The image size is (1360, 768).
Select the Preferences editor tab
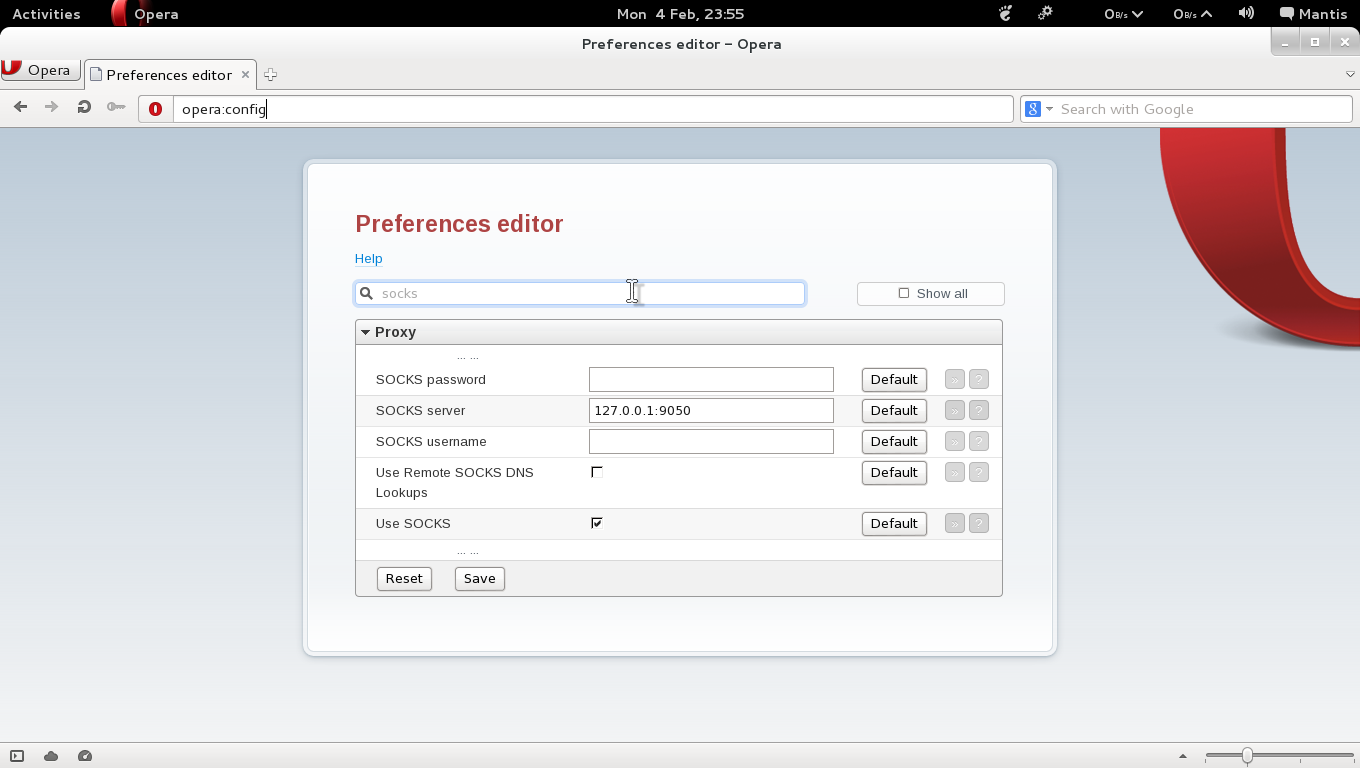point(170,75)
